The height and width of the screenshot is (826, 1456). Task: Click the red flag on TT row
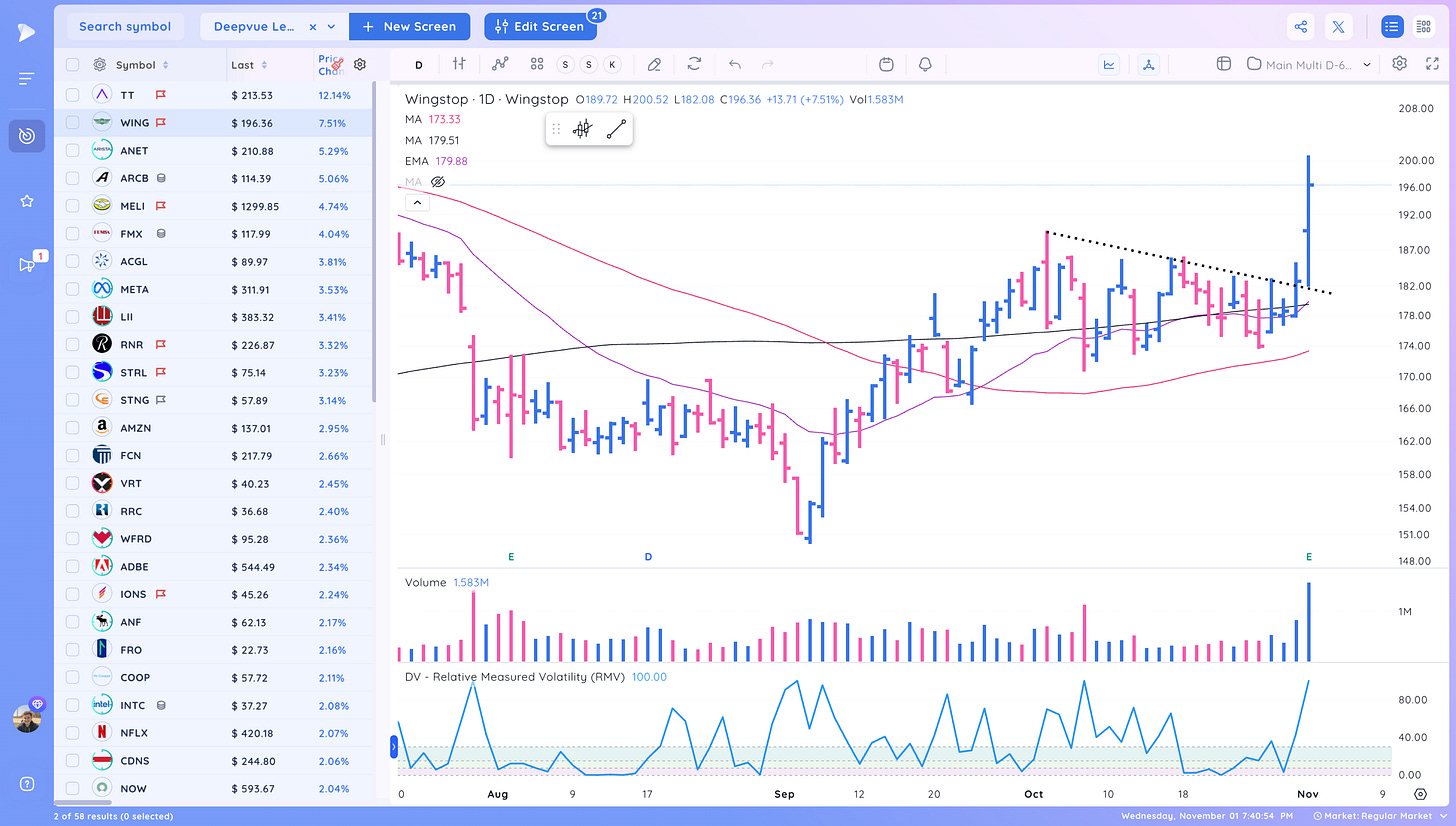160,95
